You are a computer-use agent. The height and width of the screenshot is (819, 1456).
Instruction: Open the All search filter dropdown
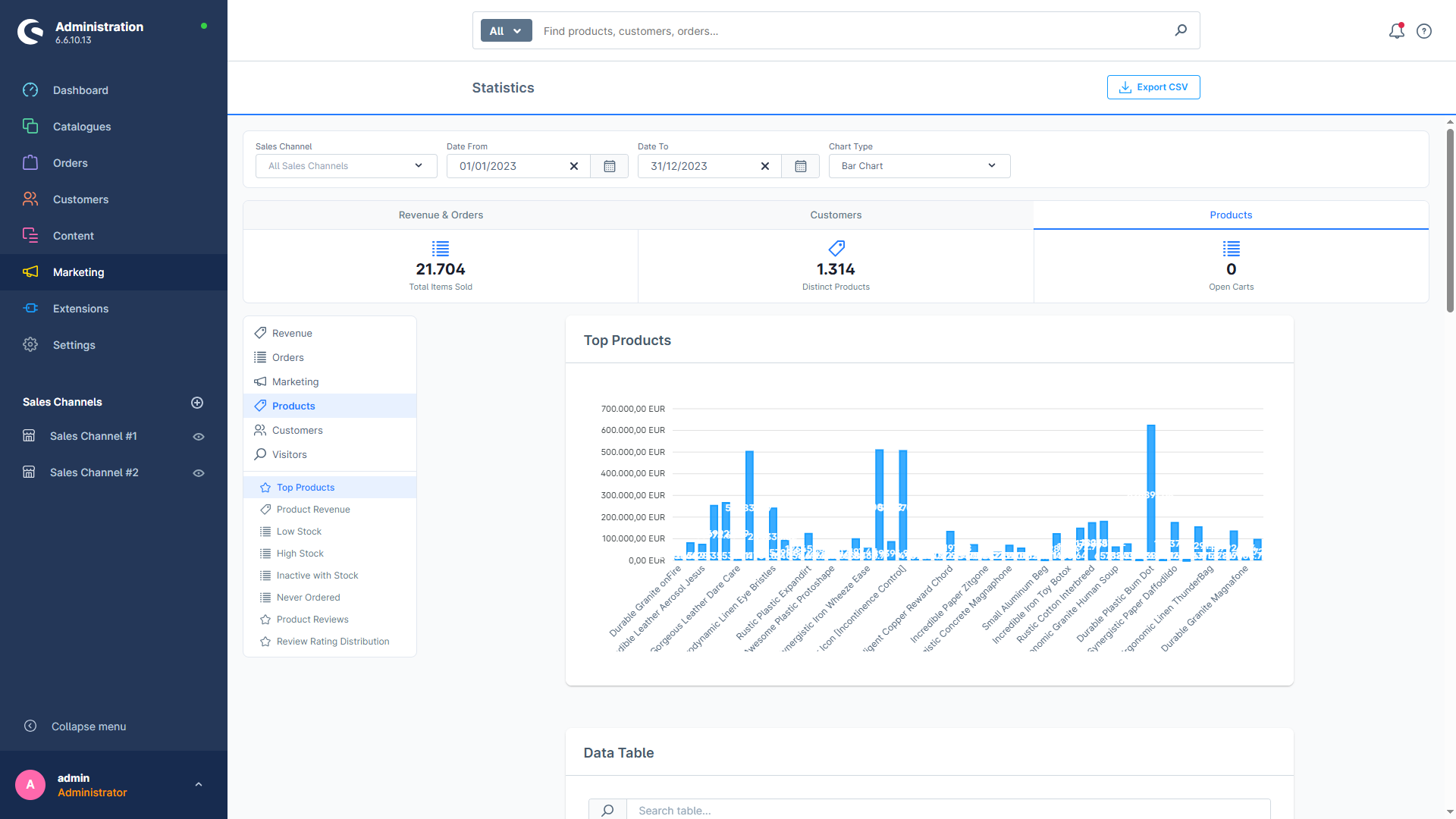click(x=505, y=30)
